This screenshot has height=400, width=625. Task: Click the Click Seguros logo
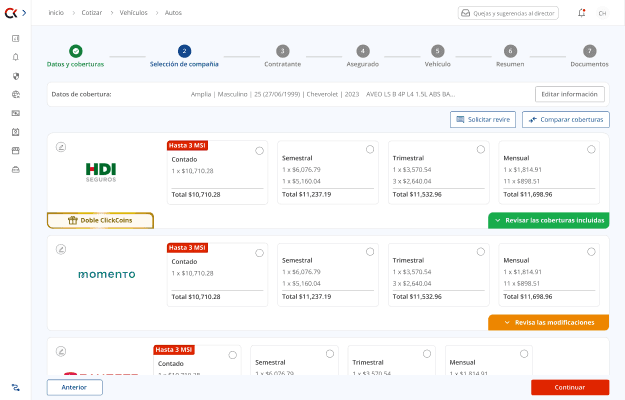(x=11, y=13)
